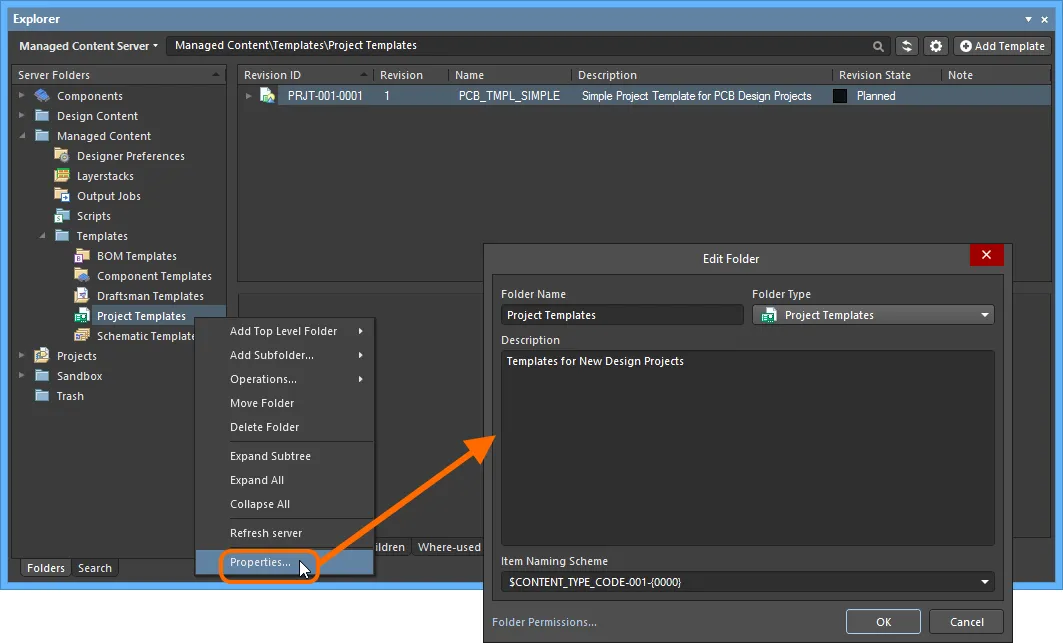Sort by Revision State column header
The height and width of the screenshot is (643, 1063).
tap(887, 75)
